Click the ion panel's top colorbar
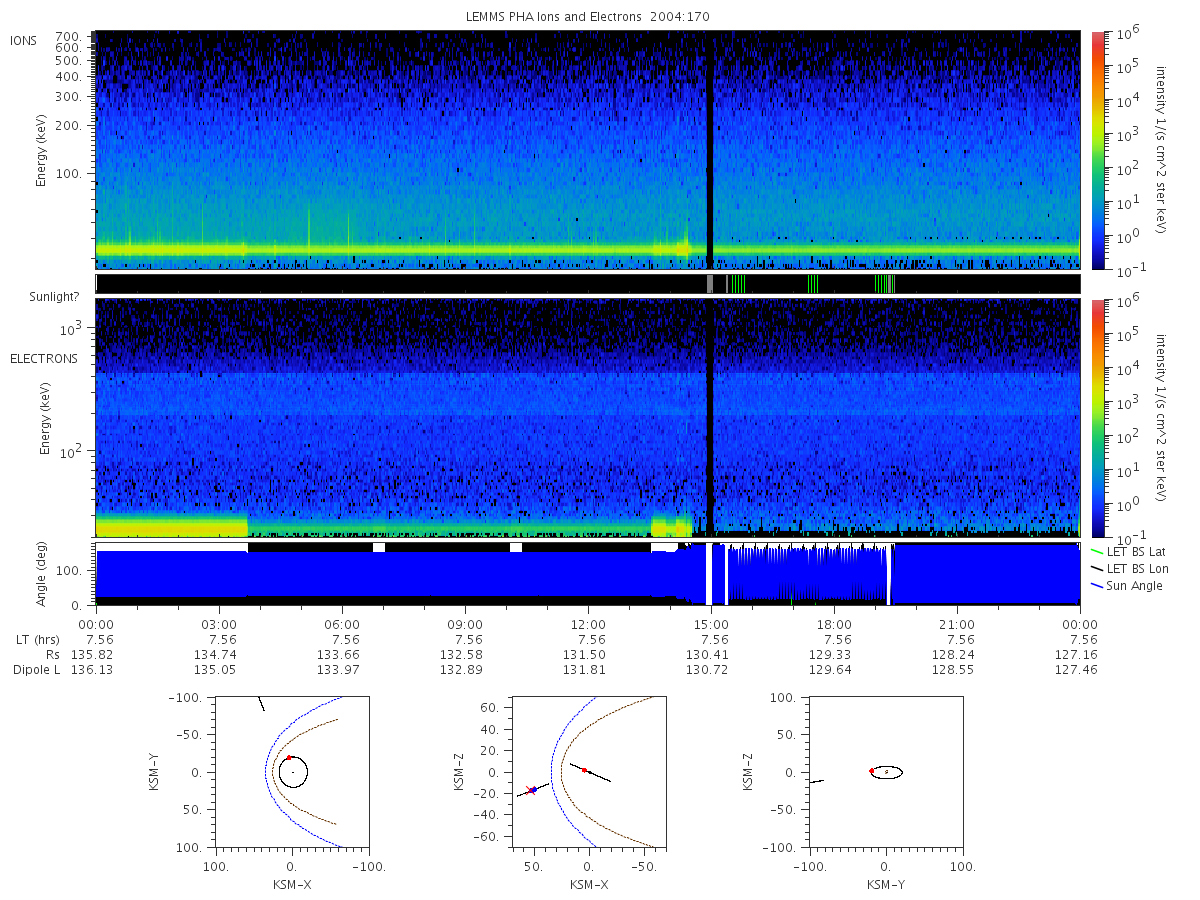1200x900 pixels. coord(1097,150)
